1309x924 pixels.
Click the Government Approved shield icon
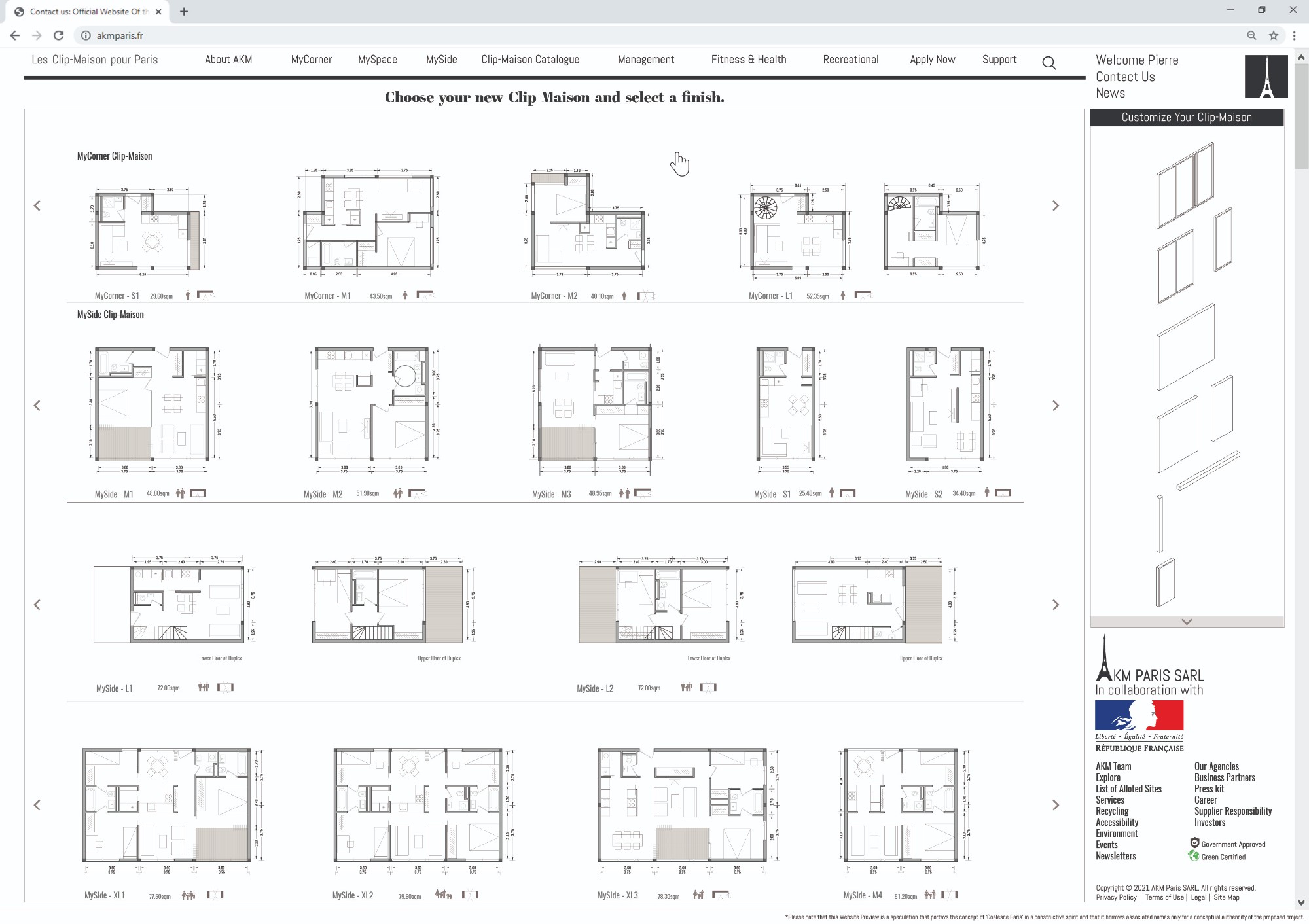(x=1194, y=843)
